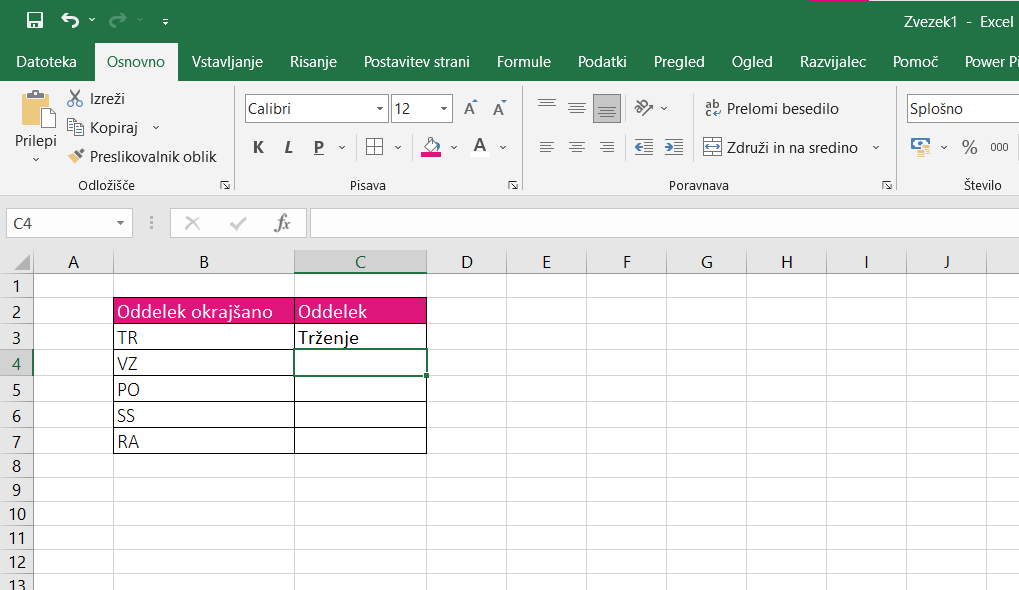Toggle underline with the P button

click(318, 148)
